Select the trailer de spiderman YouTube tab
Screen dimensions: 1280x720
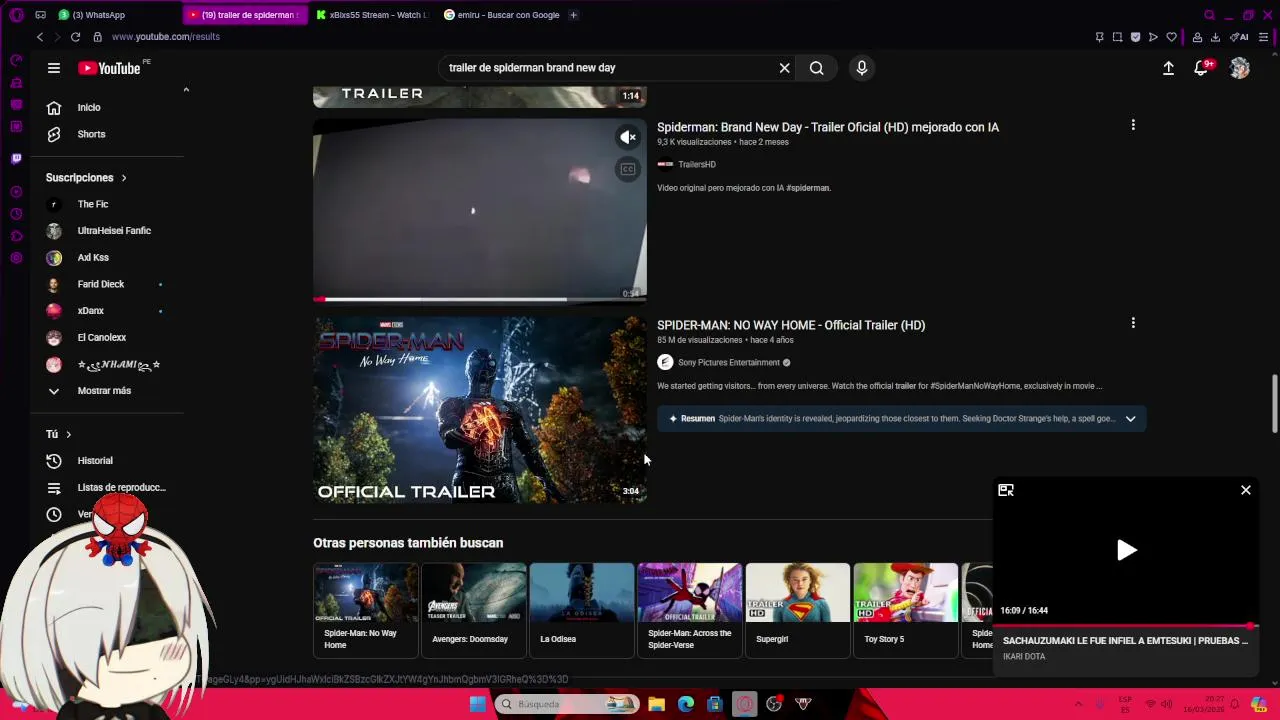[x=244, y=15]
